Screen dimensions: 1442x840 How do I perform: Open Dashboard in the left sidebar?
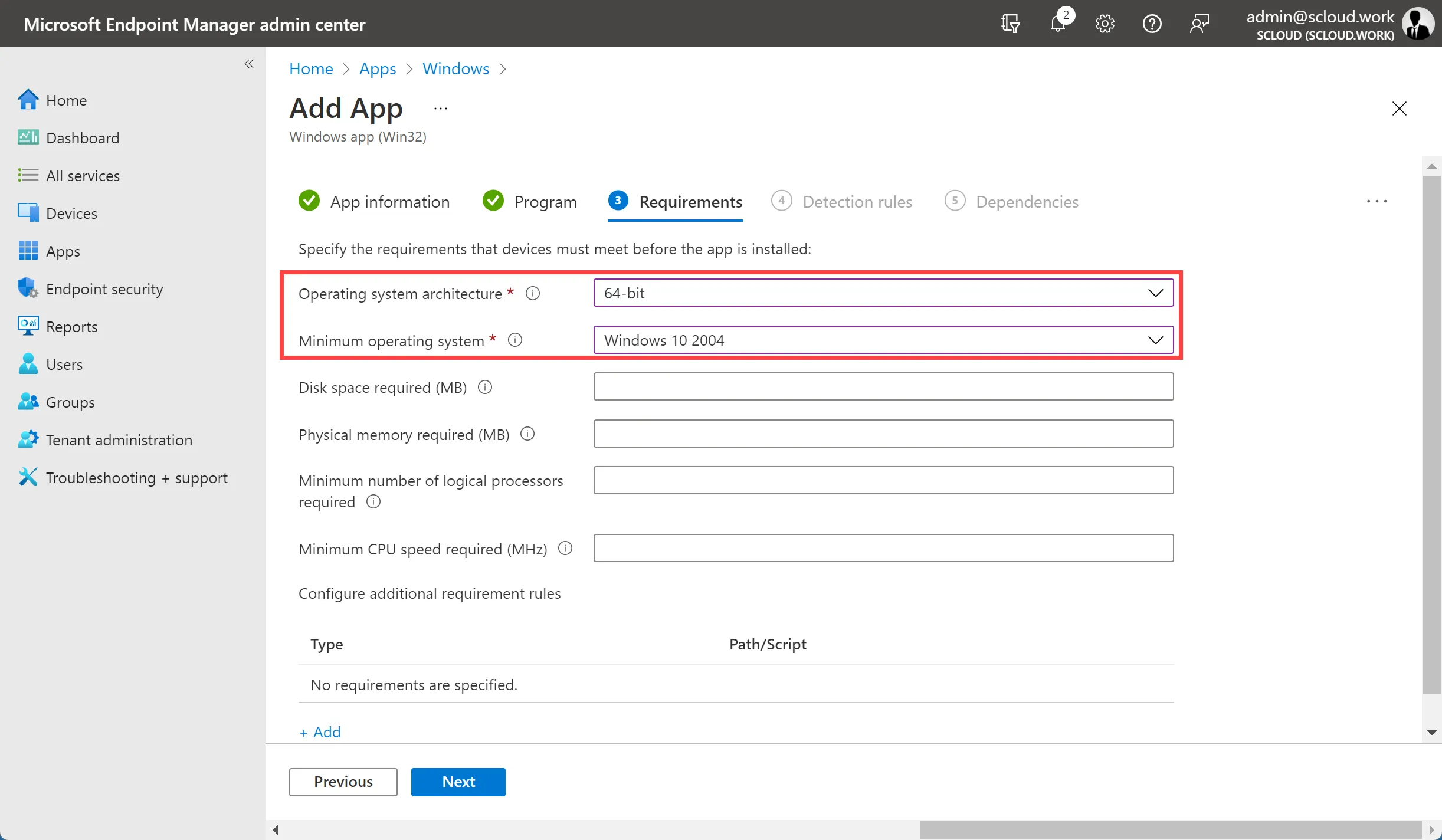pyautogui.click(x=83, y=138)
